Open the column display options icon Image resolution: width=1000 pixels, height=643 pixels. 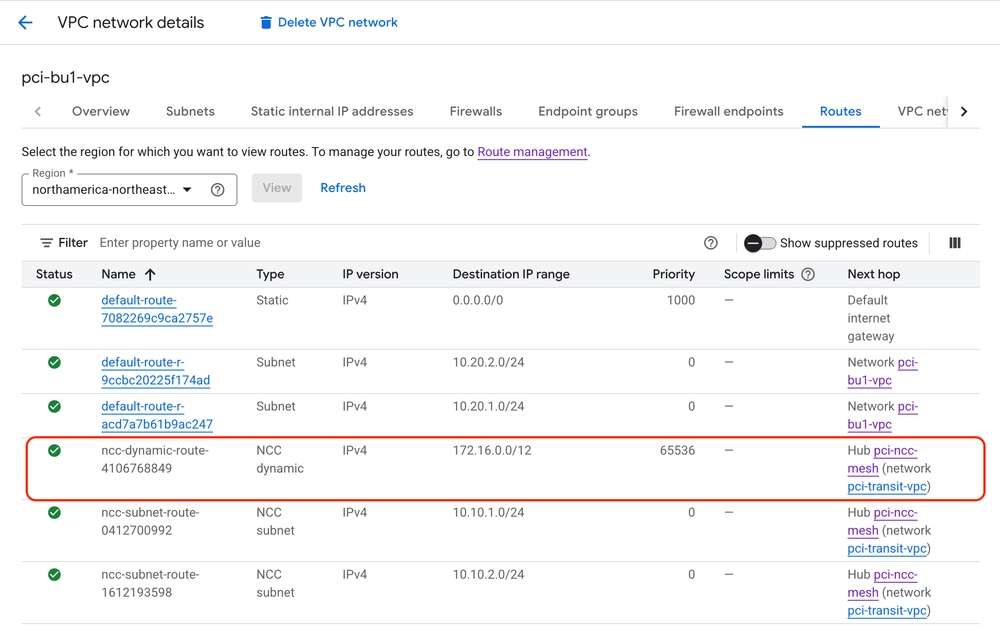[x=955, y=243]
